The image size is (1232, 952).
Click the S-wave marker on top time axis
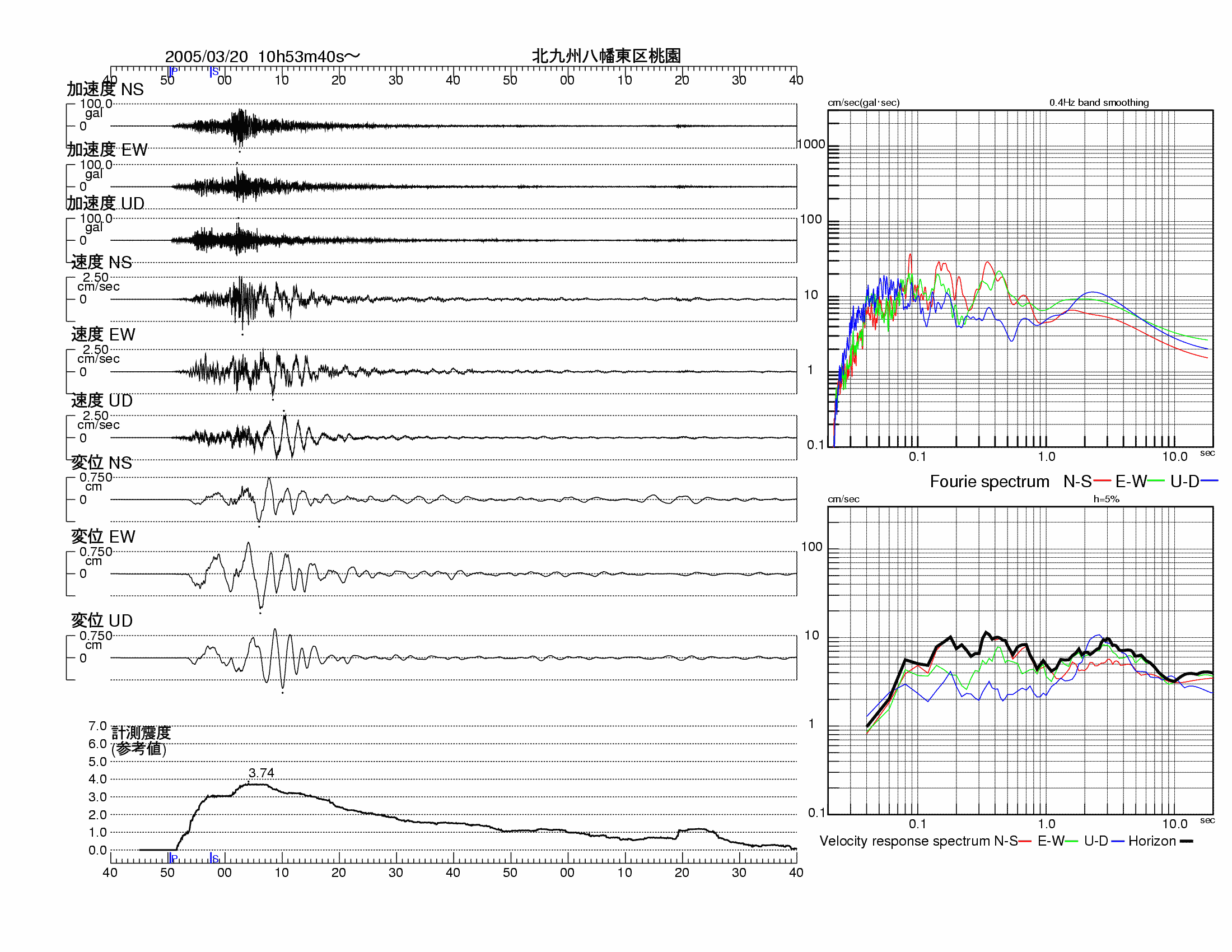point(214,72)
